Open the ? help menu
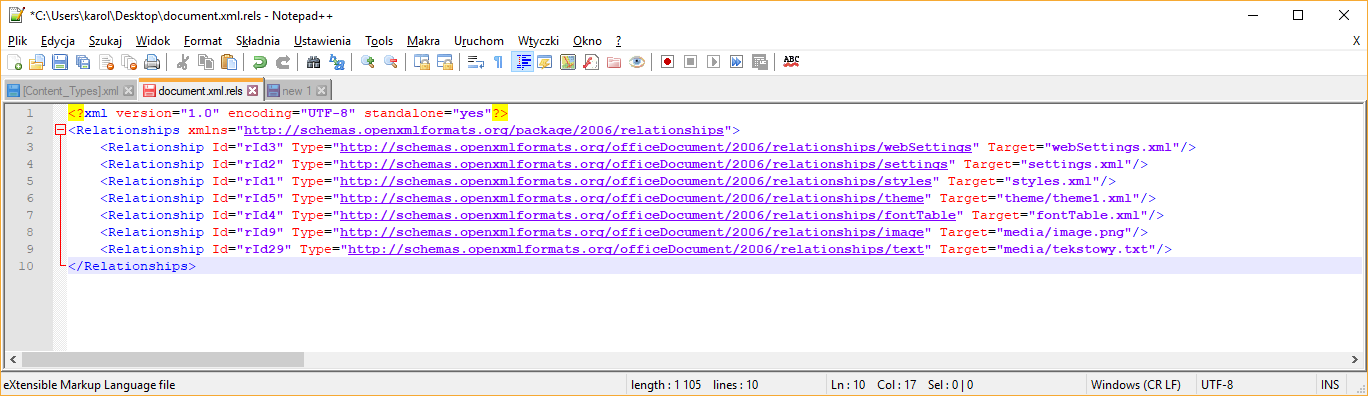The width and height of the screenshot is (1368, 396). point(619,40)
